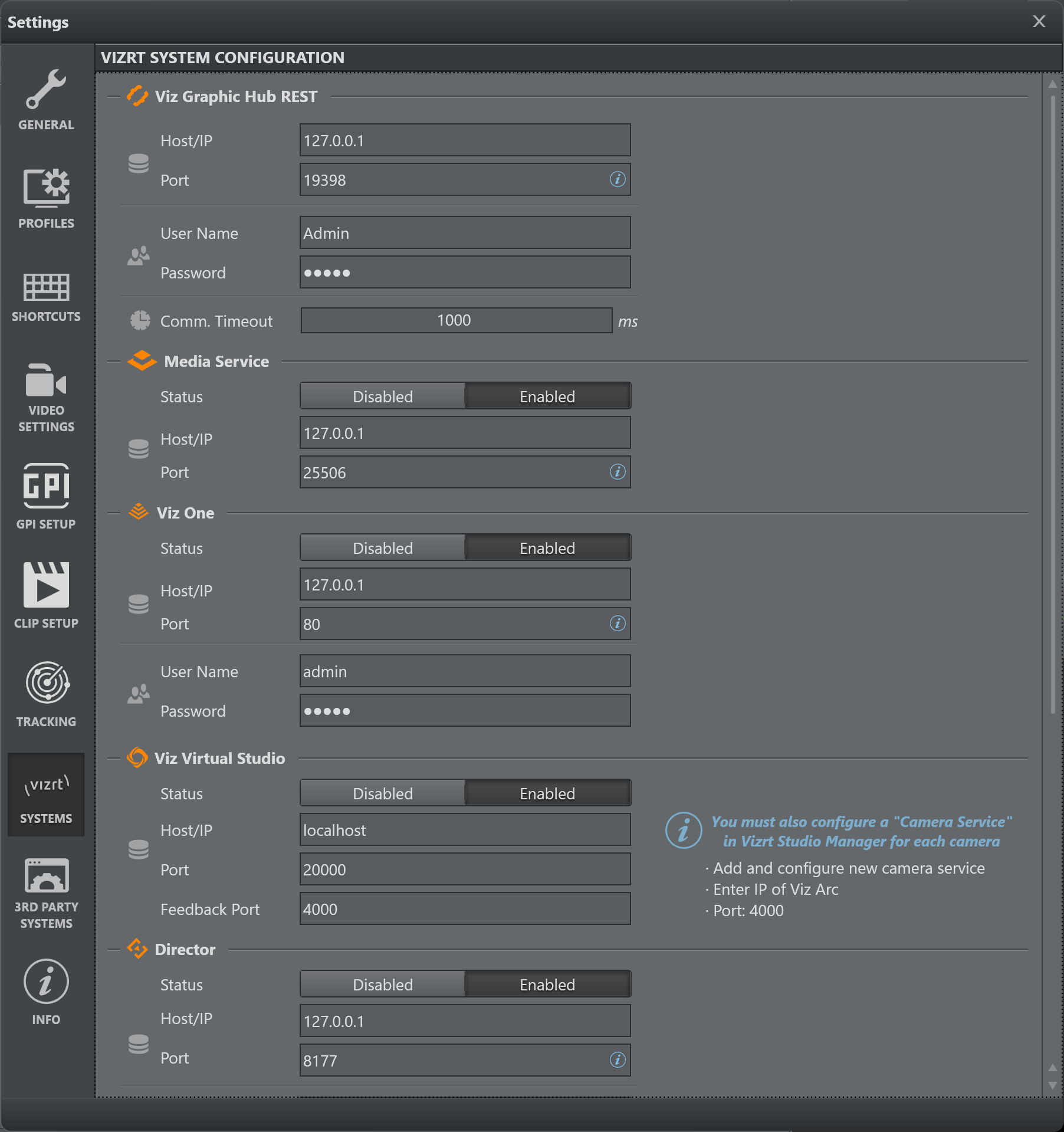This screenshot has height=1132, width=1064.
Task: Click the Graphic Hub User Name Admin field
Action: coord(465,232)
